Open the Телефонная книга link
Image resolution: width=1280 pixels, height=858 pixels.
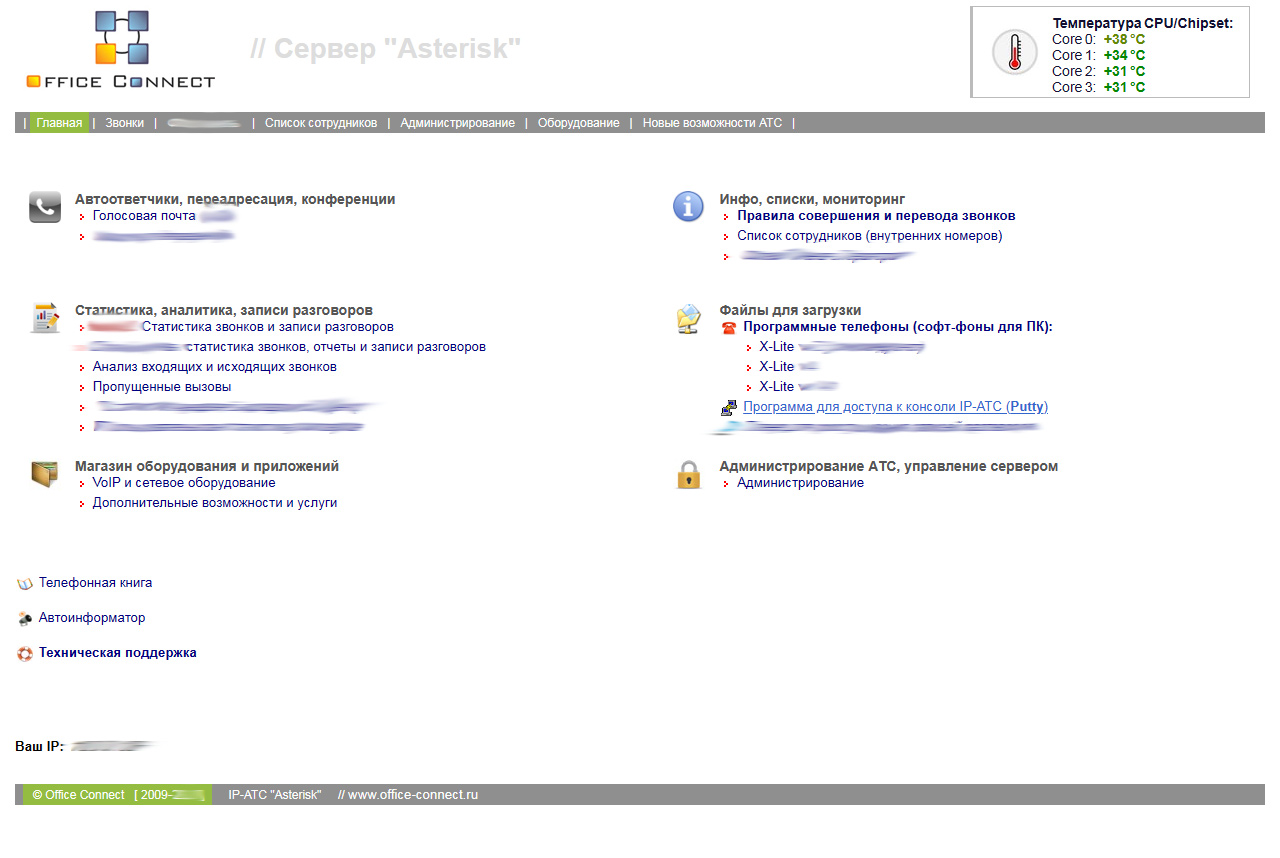95,583
